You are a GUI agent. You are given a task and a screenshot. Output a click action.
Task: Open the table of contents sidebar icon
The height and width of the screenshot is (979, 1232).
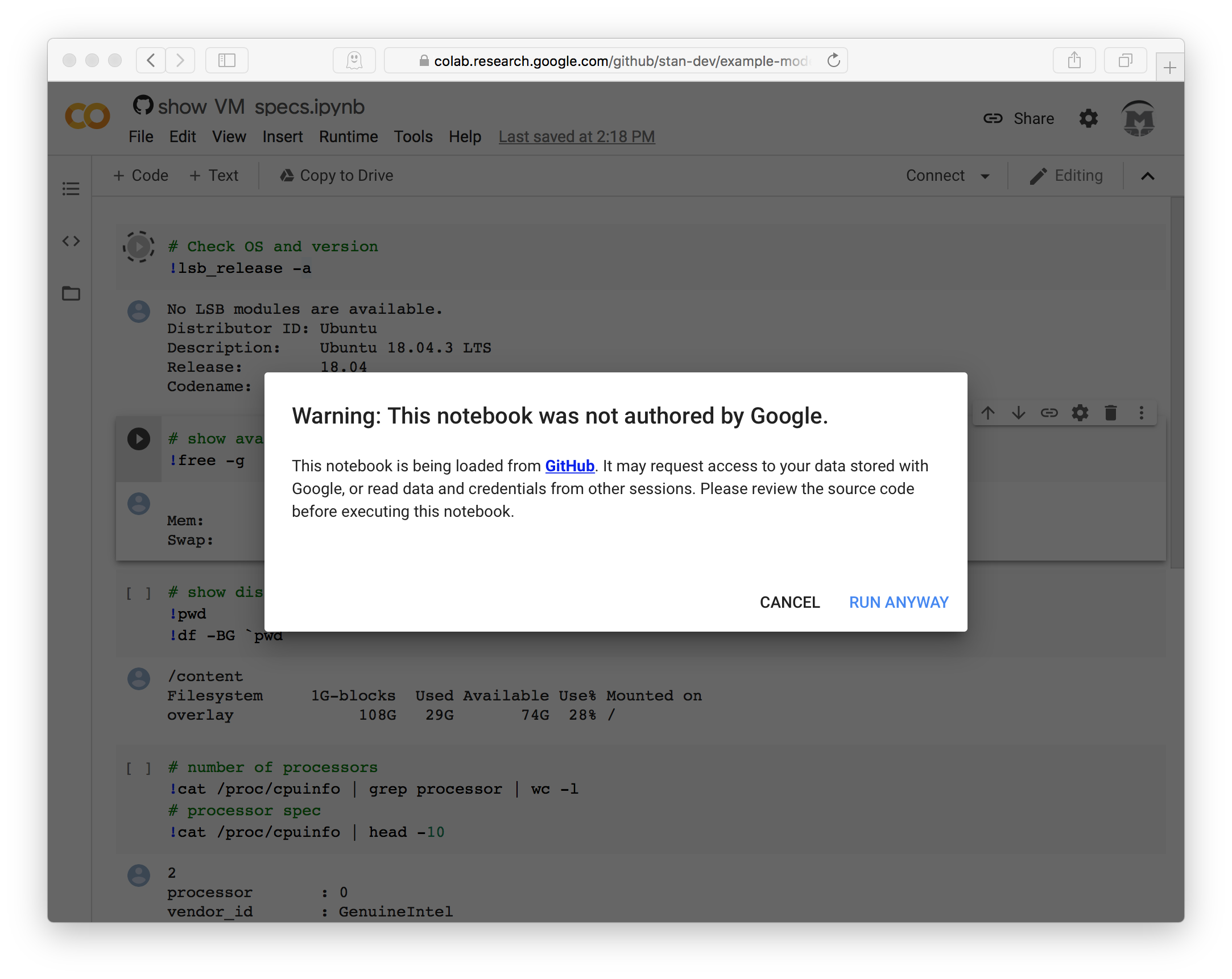(x=71, y=189)
